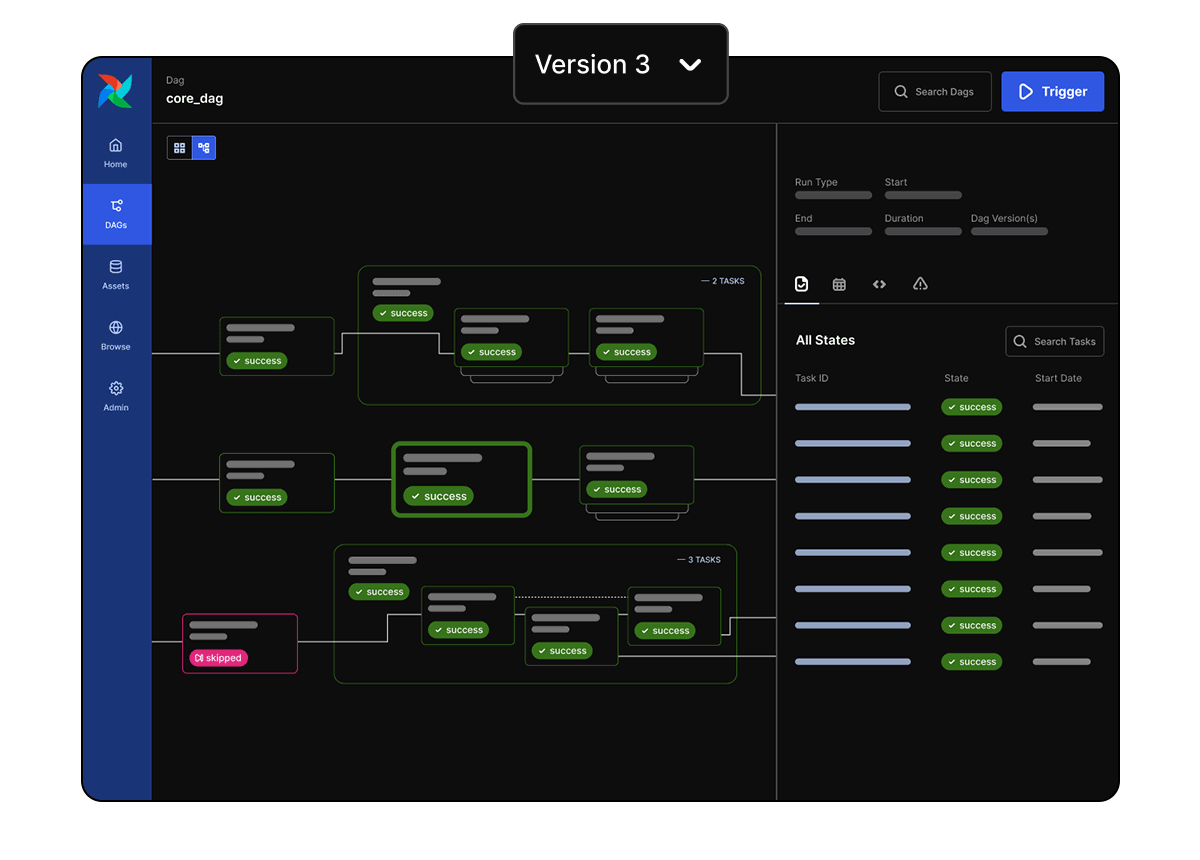Go to DAGs in the sidebar

point(116,214)
